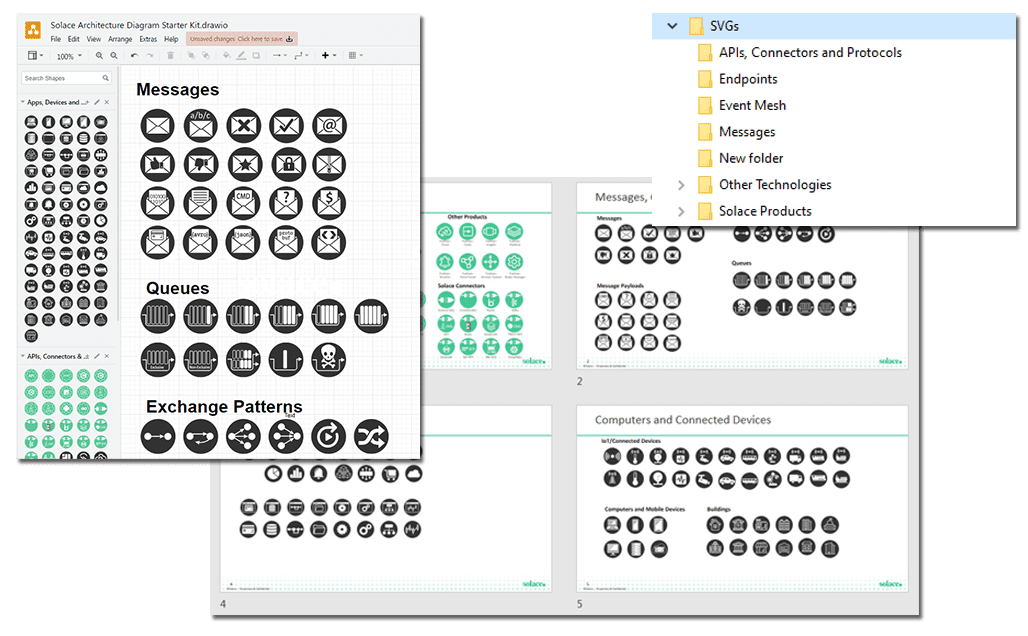Select the plain envelope message shape
Viewport: 1028px width, 636px height.
tap(158, 123)
